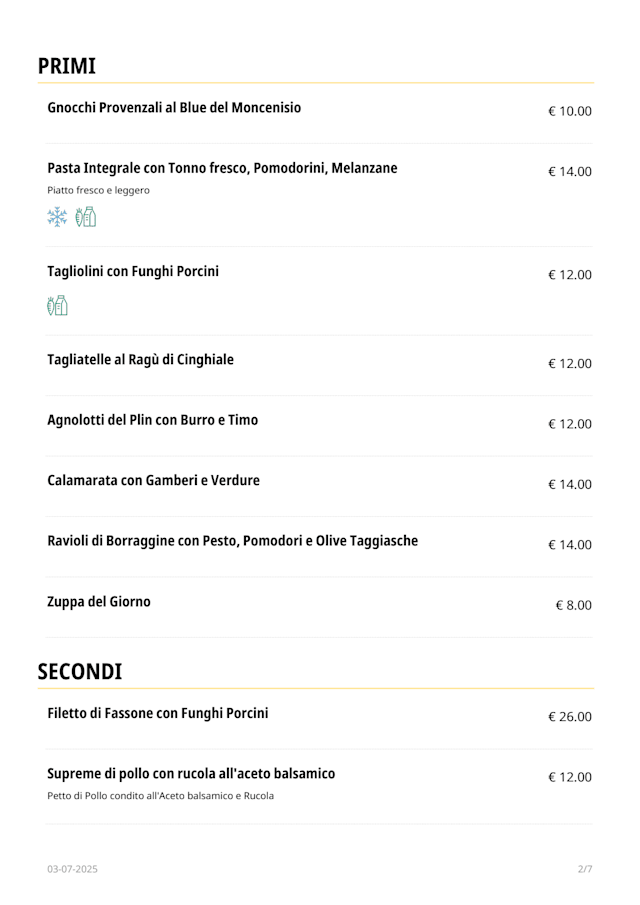Select the SECONDI section heading
The height and width of the screenshot is (905, 640).
[x=80, y=671]
